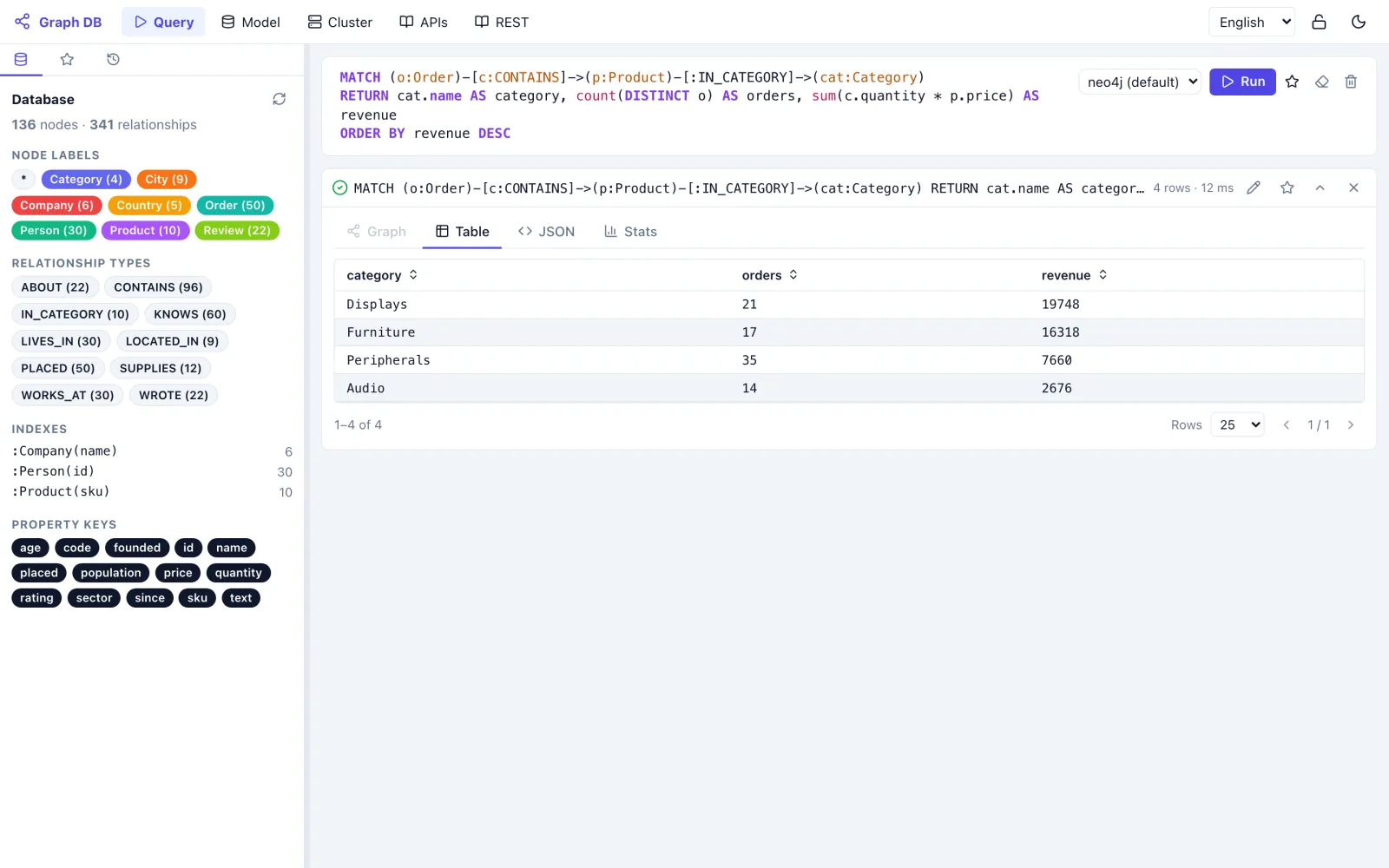The height and width of the screenshot is (868, 1389).
Task: Select the Graph result view
Action: click(377, 232)
